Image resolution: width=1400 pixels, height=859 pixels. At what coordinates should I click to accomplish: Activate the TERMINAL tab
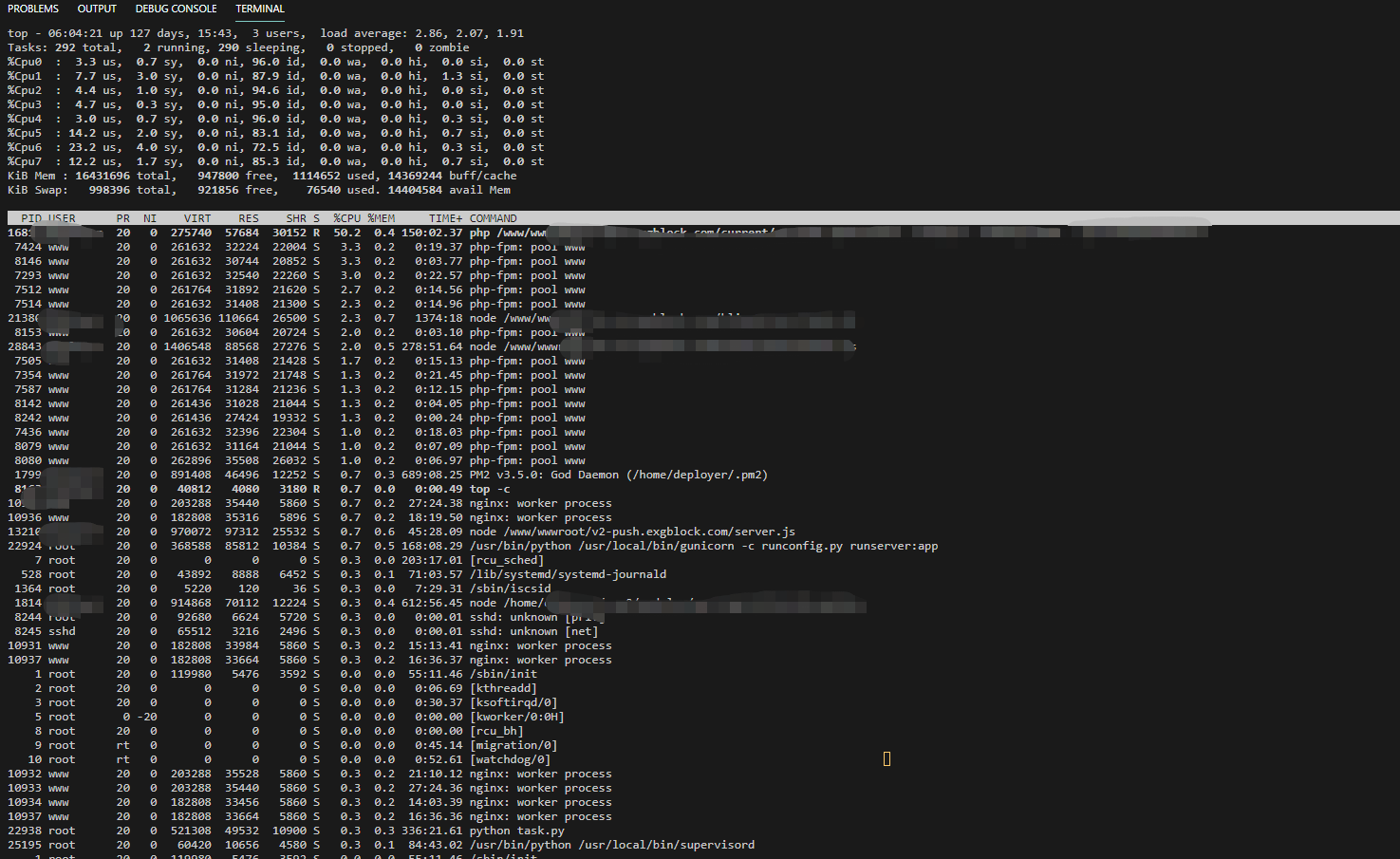[260, 9]
